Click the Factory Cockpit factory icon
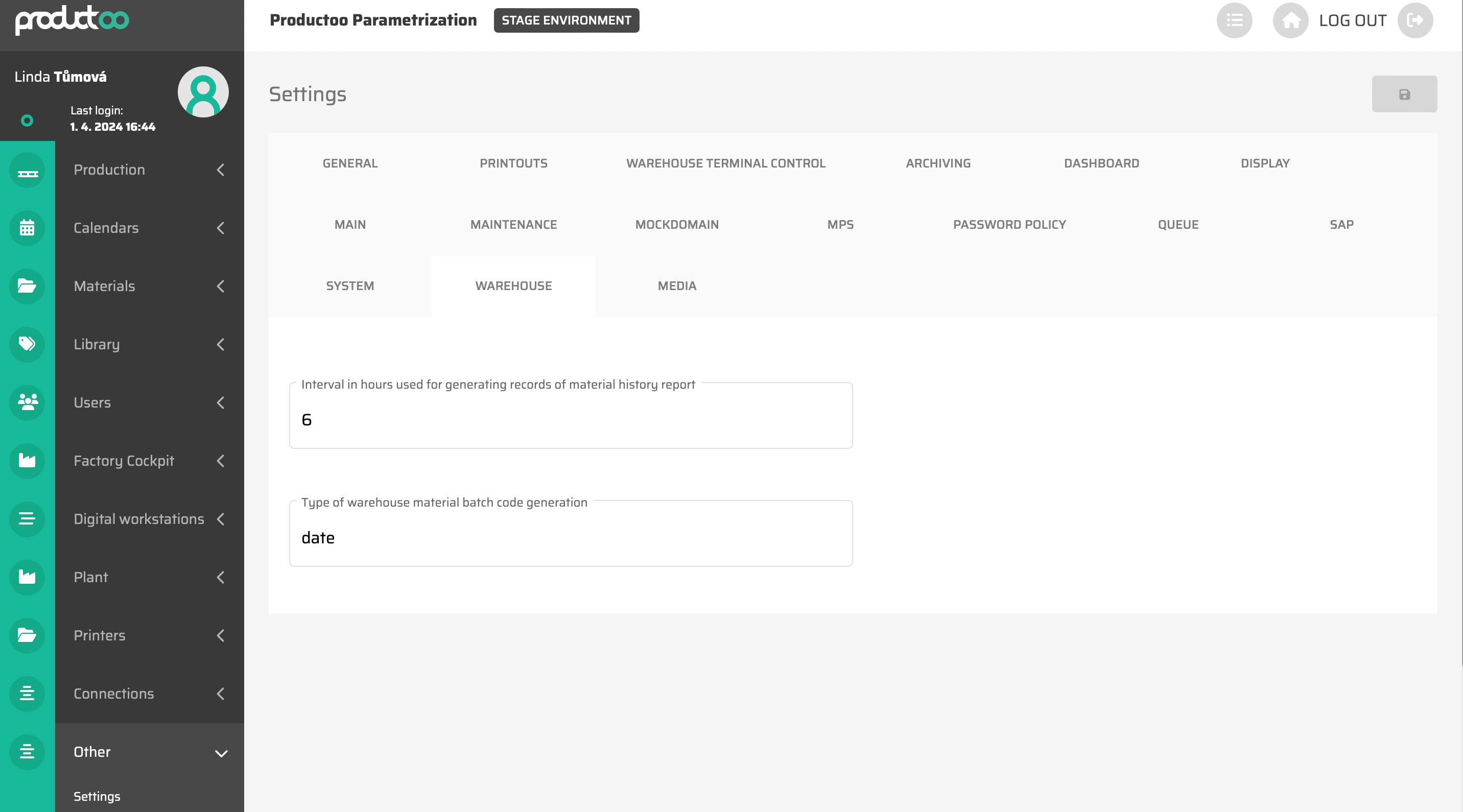The width and height of the screenshot is (1463, 812). tap(27, 461)
